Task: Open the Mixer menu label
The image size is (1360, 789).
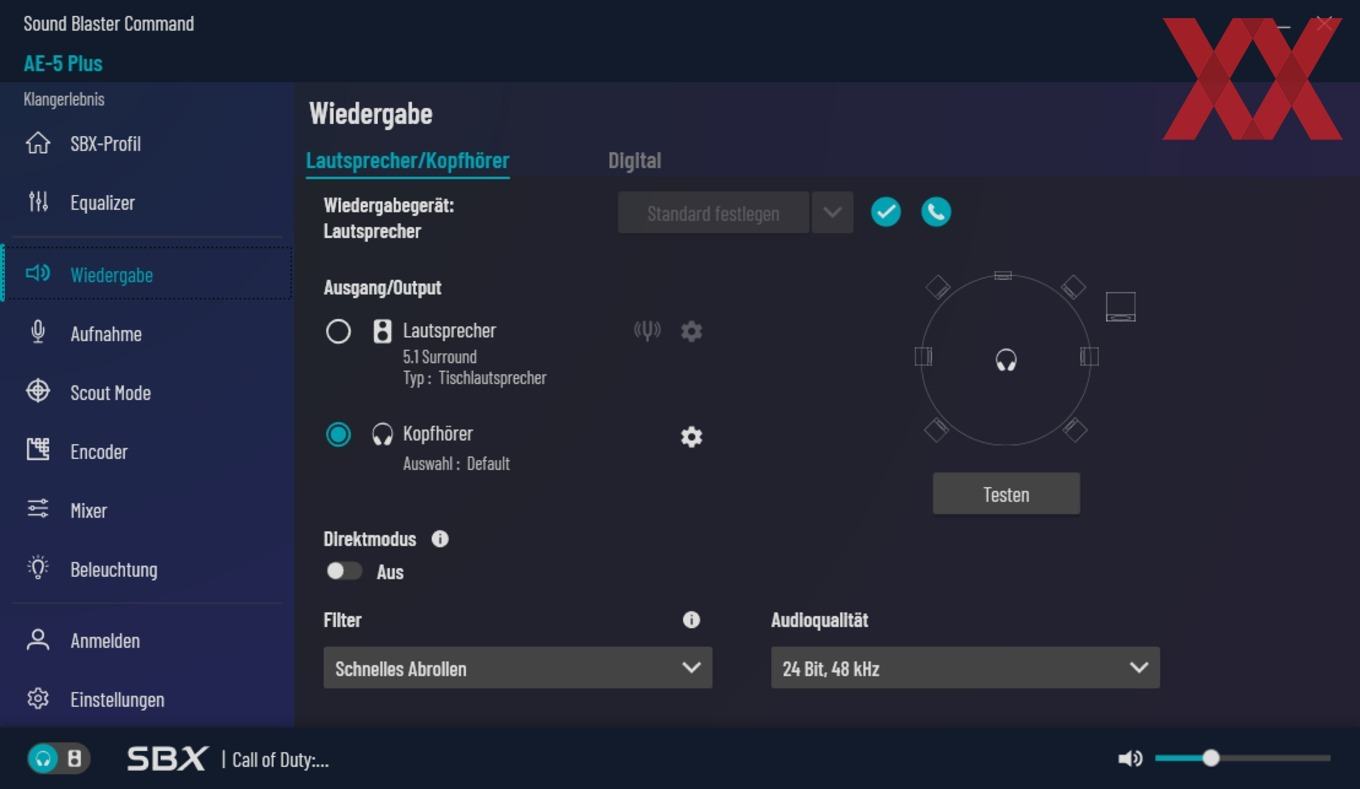Action: (88, 510)
